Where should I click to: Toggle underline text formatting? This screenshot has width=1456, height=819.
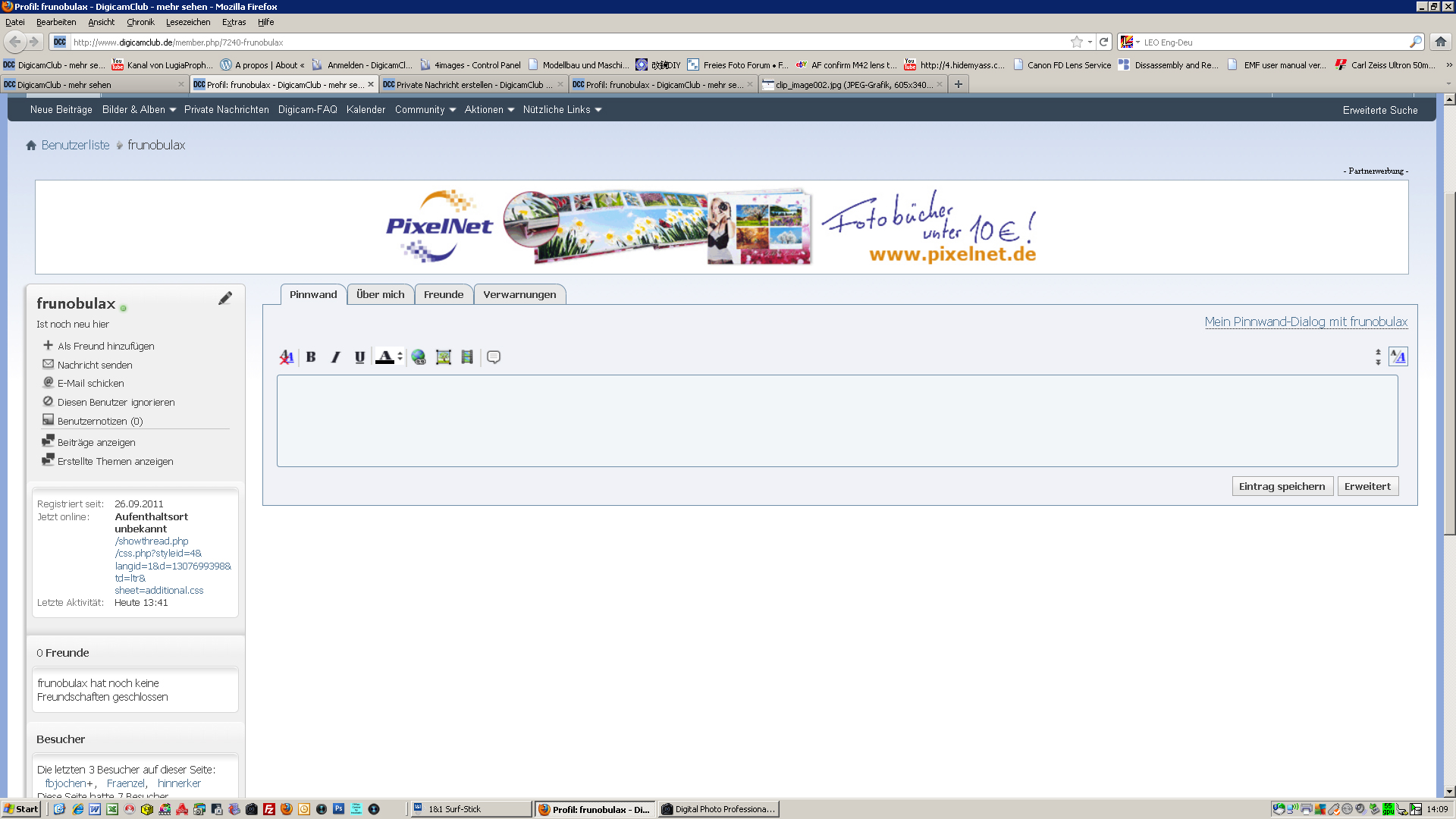click(359, 357)
